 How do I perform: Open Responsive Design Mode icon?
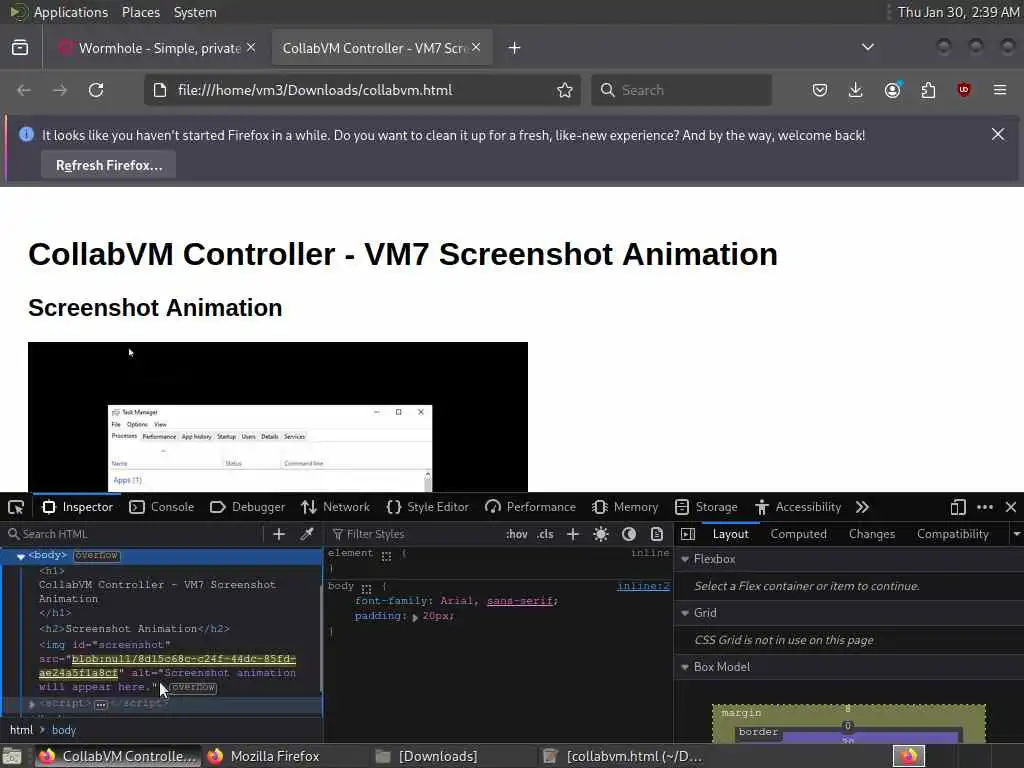957,507
